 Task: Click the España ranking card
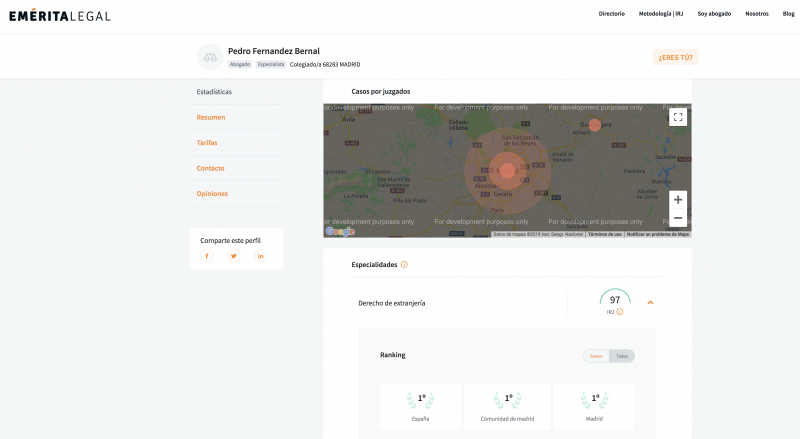[x=420, y=407]
